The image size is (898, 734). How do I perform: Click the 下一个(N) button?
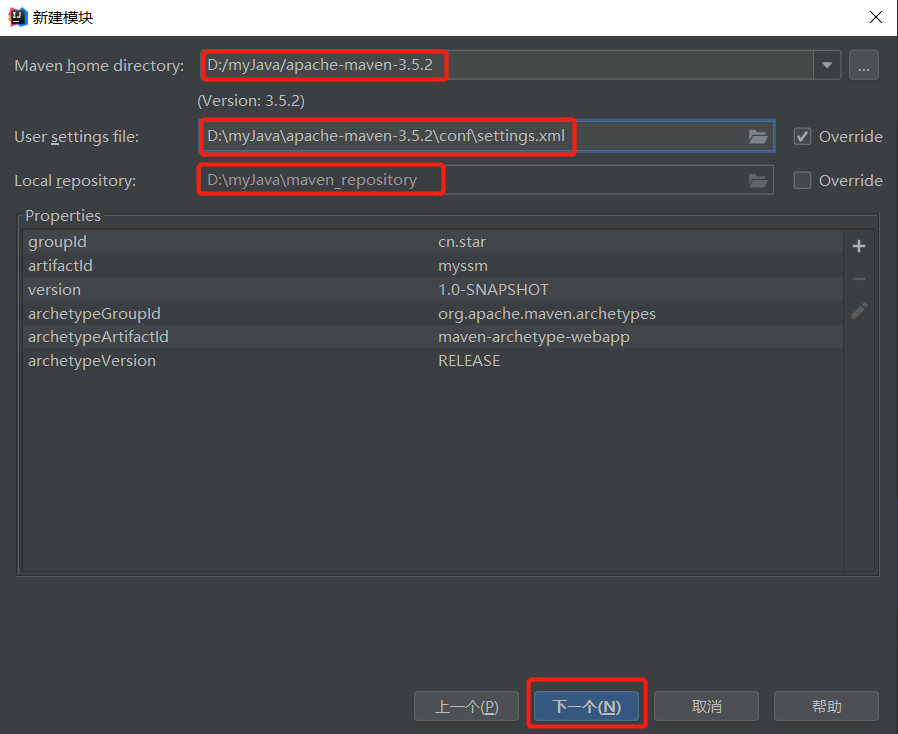coord(586,705)
